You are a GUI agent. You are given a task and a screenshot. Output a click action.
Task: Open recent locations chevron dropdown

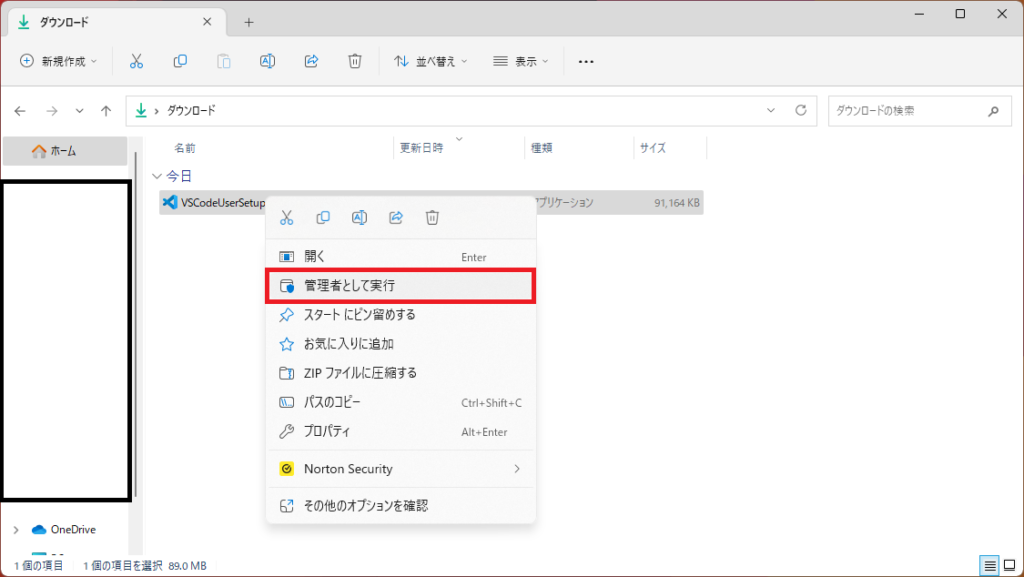click(79, 111)
